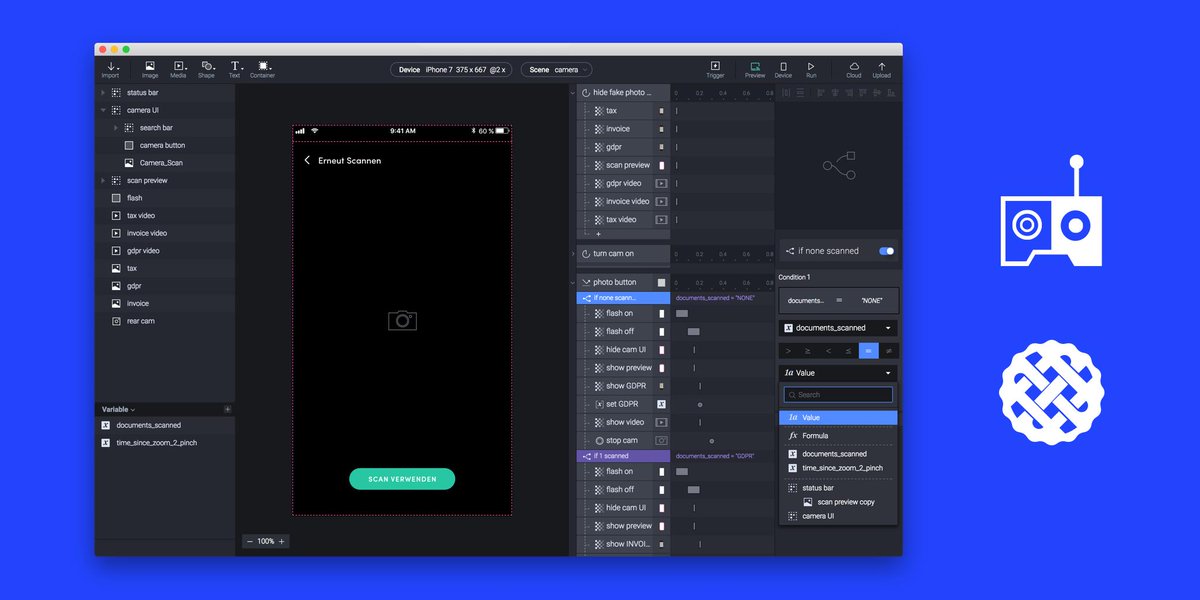
Task: Open the camera Scene menu
Action: tap(555, 69)
